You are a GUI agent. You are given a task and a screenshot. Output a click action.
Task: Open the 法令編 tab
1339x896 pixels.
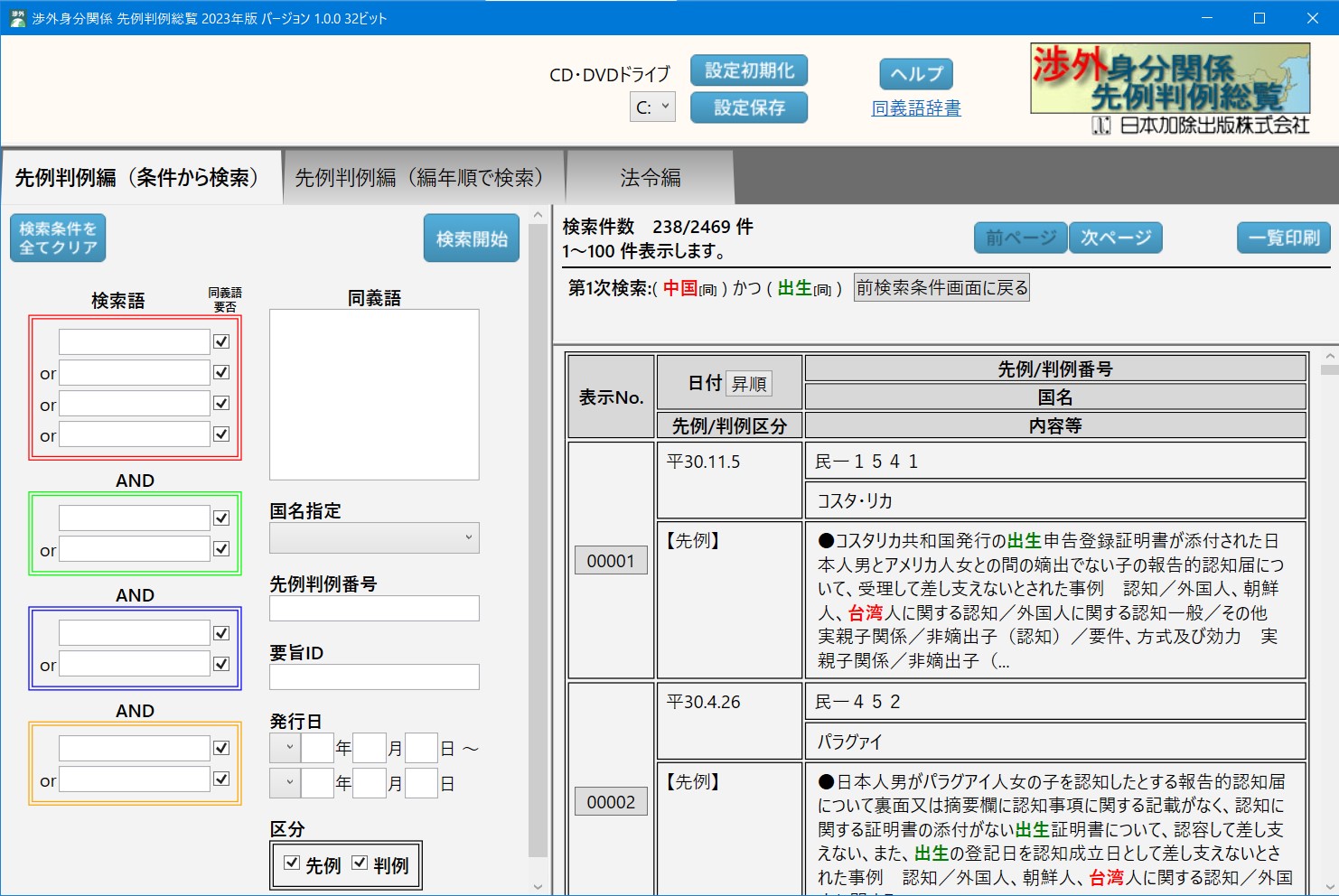click(650, 178)
